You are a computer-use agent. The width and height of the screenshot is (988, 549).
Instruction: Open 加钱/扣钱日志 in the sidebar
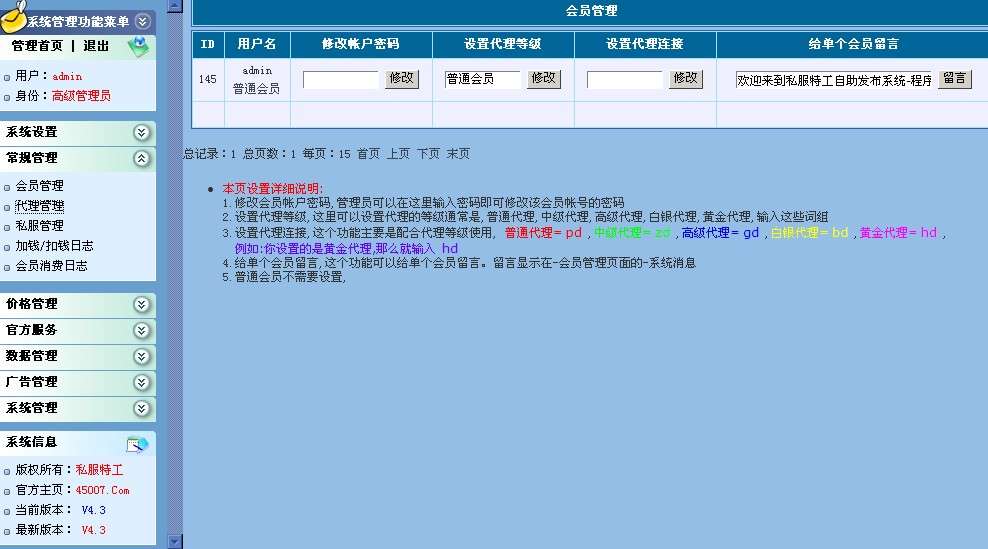pos(54,246)
